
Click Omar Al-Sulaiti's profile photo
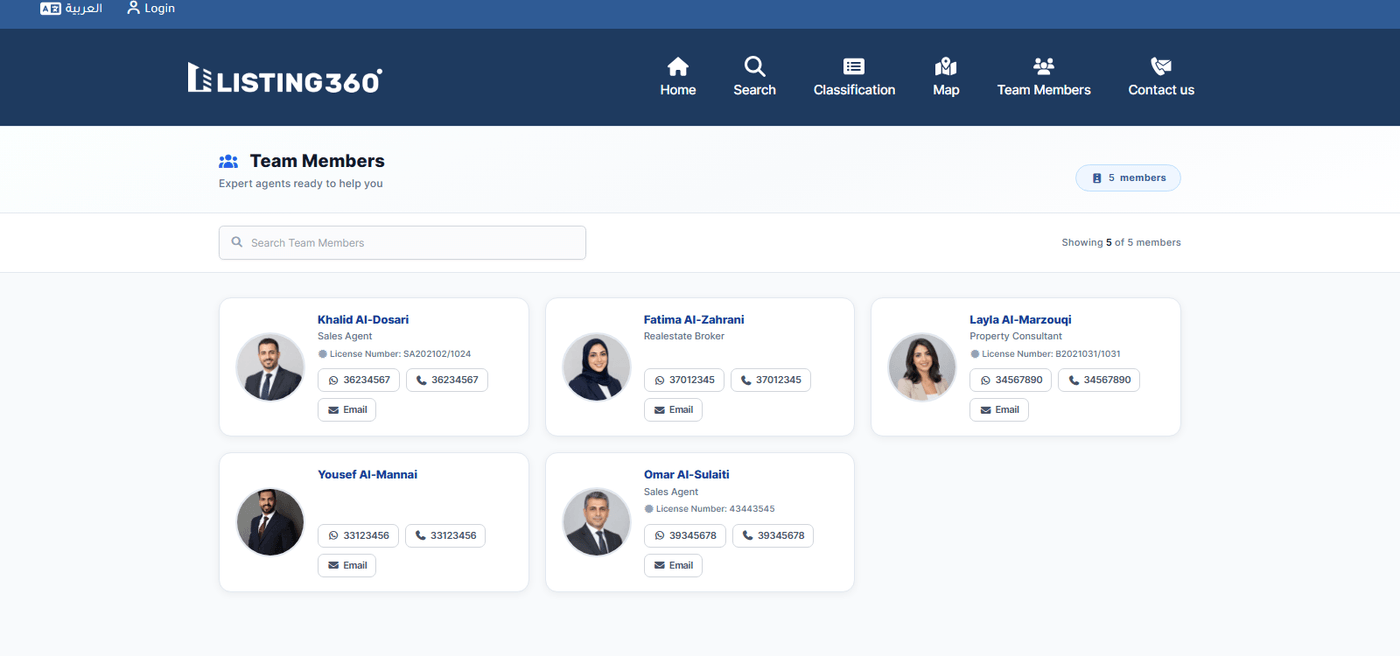point(596,522)
